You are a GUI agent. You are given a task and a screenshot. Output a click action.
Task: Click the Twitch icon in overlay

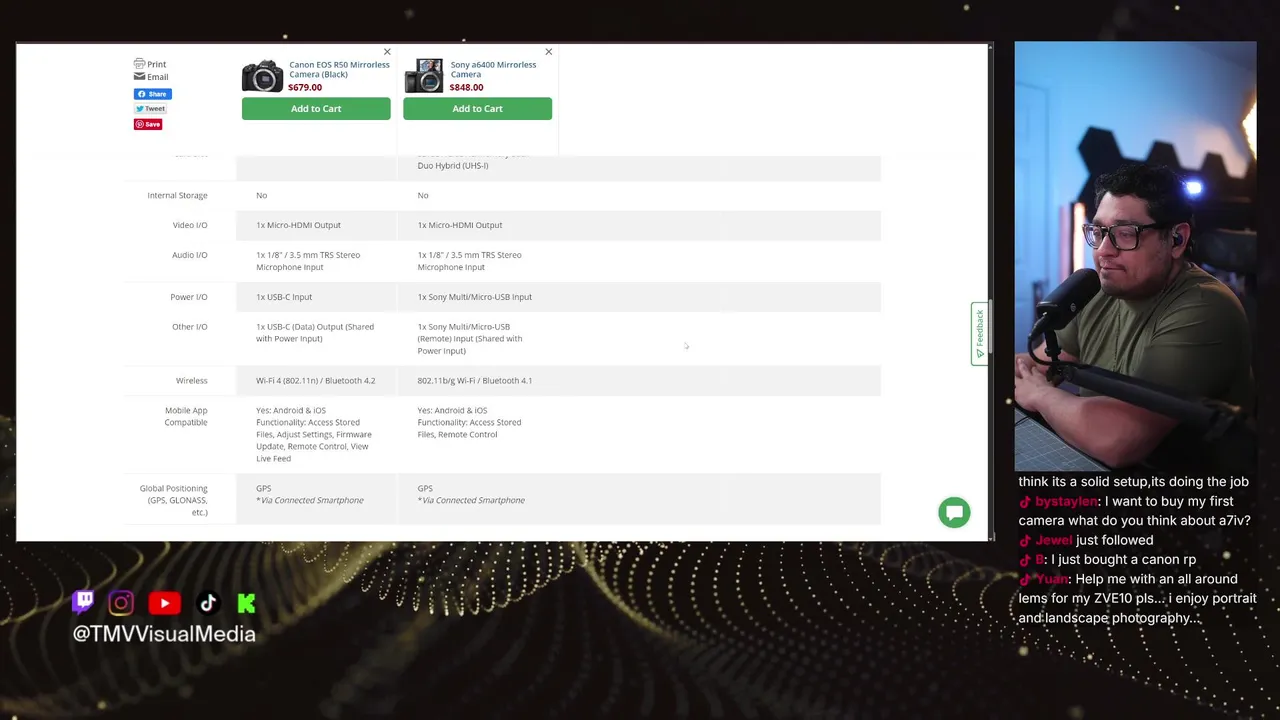pyautogui.click(x=83, y=602)
